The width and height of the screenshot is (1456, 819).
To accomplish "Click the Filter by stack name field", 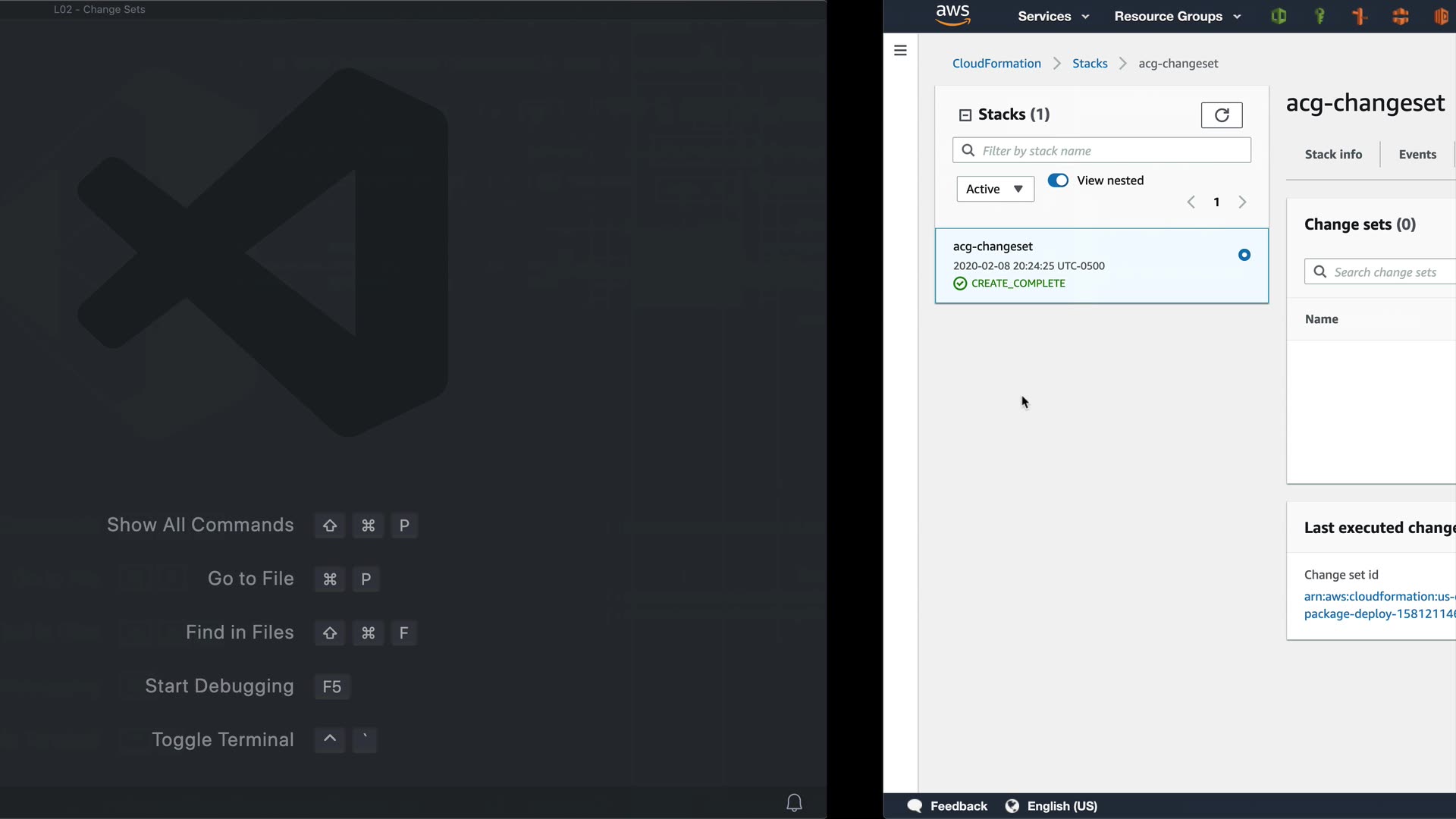I will (1111, 150).
